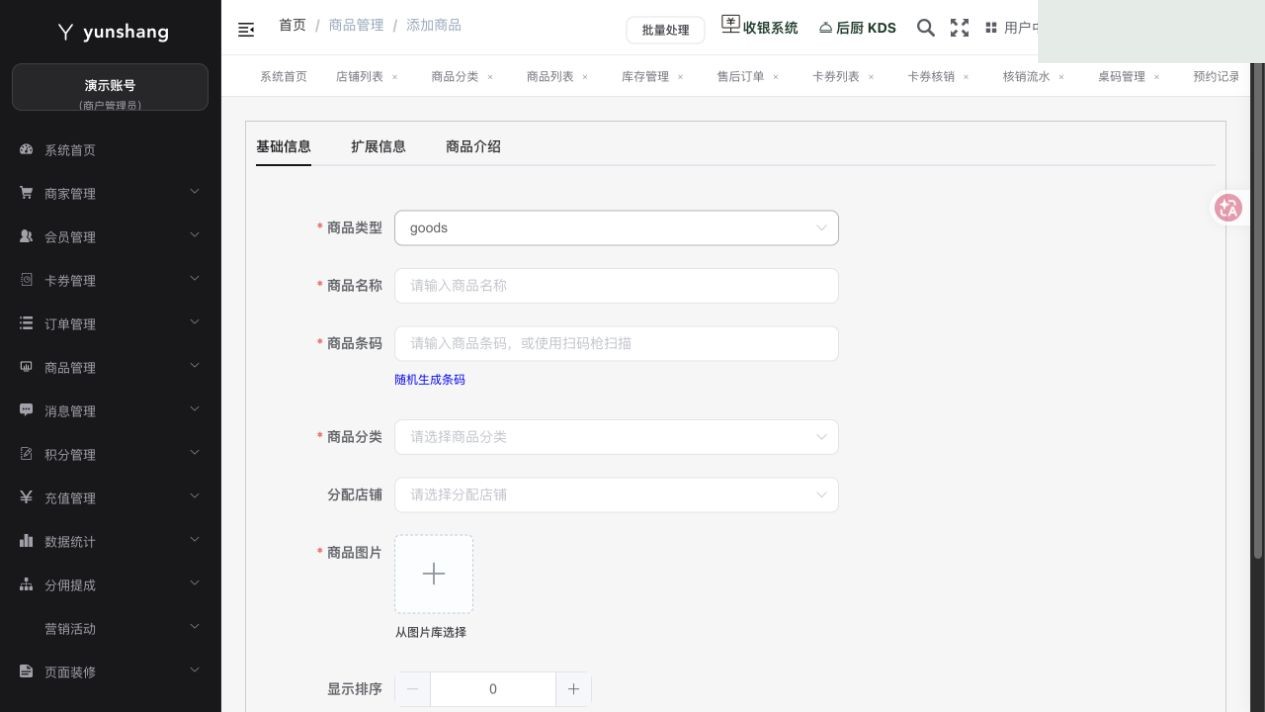
Task: Open the 后厨 KDS link
Action: tap(857, 28)
